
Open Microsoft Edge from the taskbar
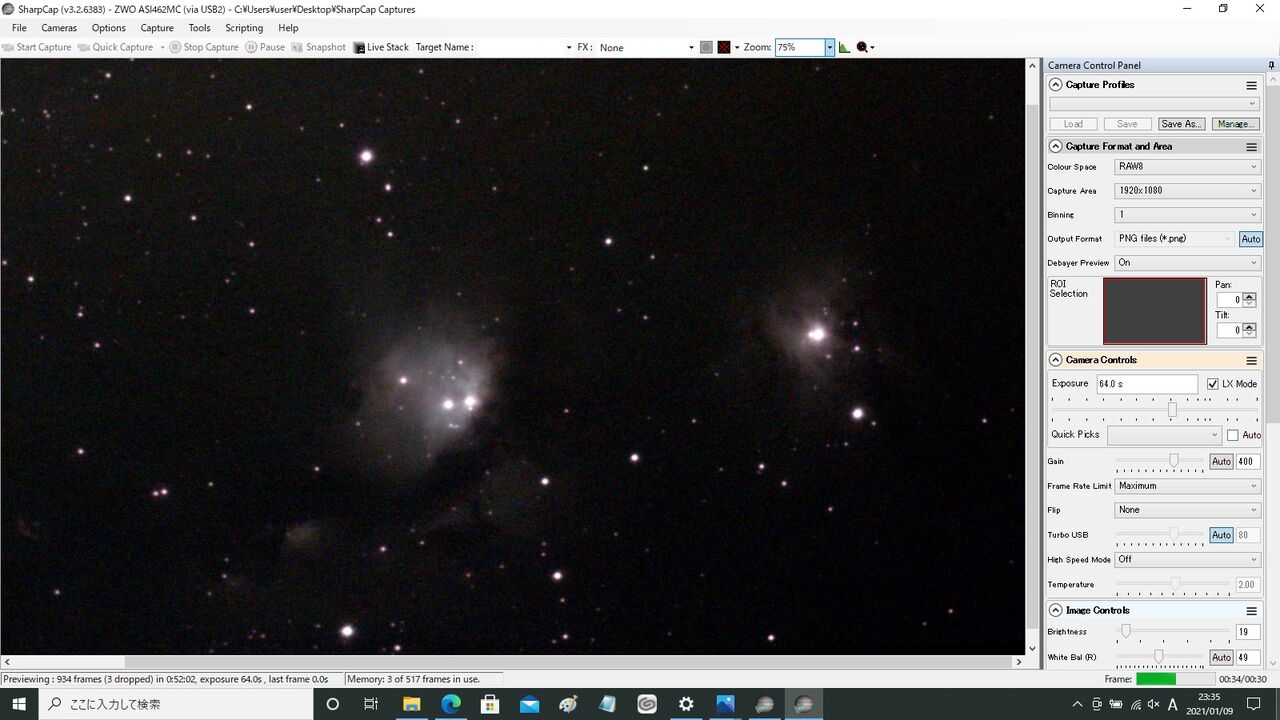coord(451,704)
